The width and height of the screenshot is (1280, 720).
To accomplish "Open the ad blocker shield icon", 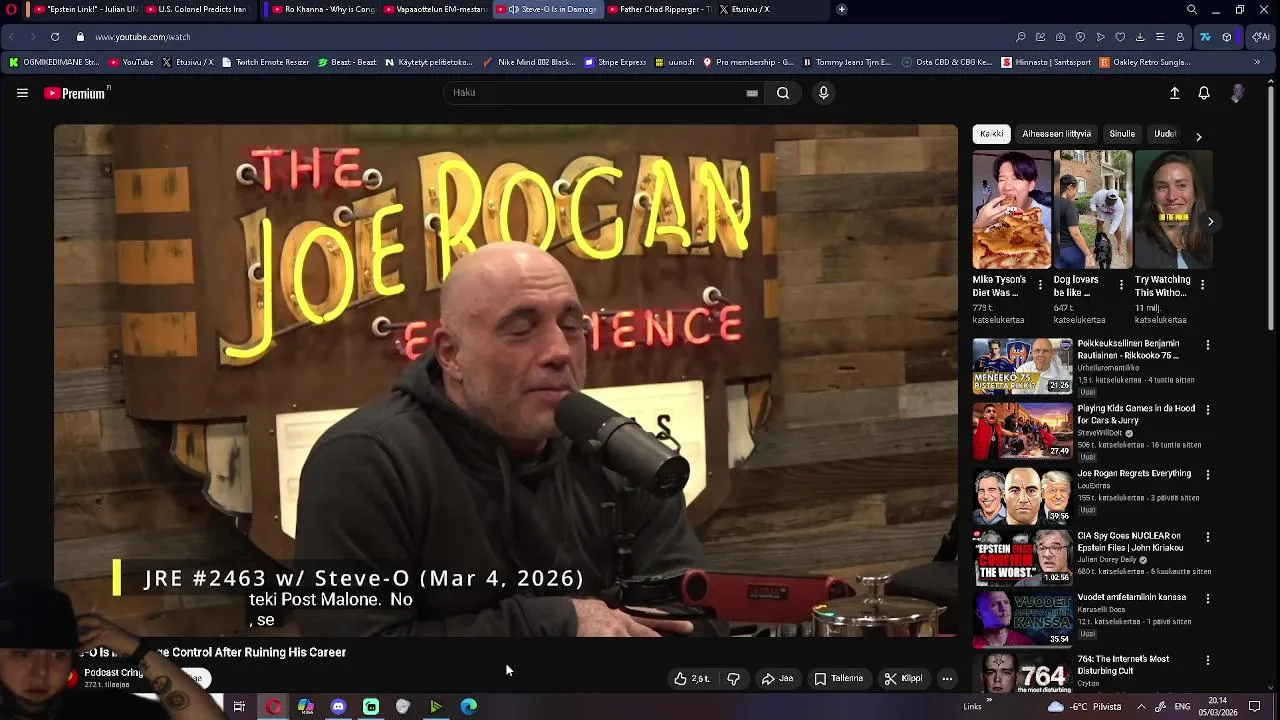I will 1080,37.
